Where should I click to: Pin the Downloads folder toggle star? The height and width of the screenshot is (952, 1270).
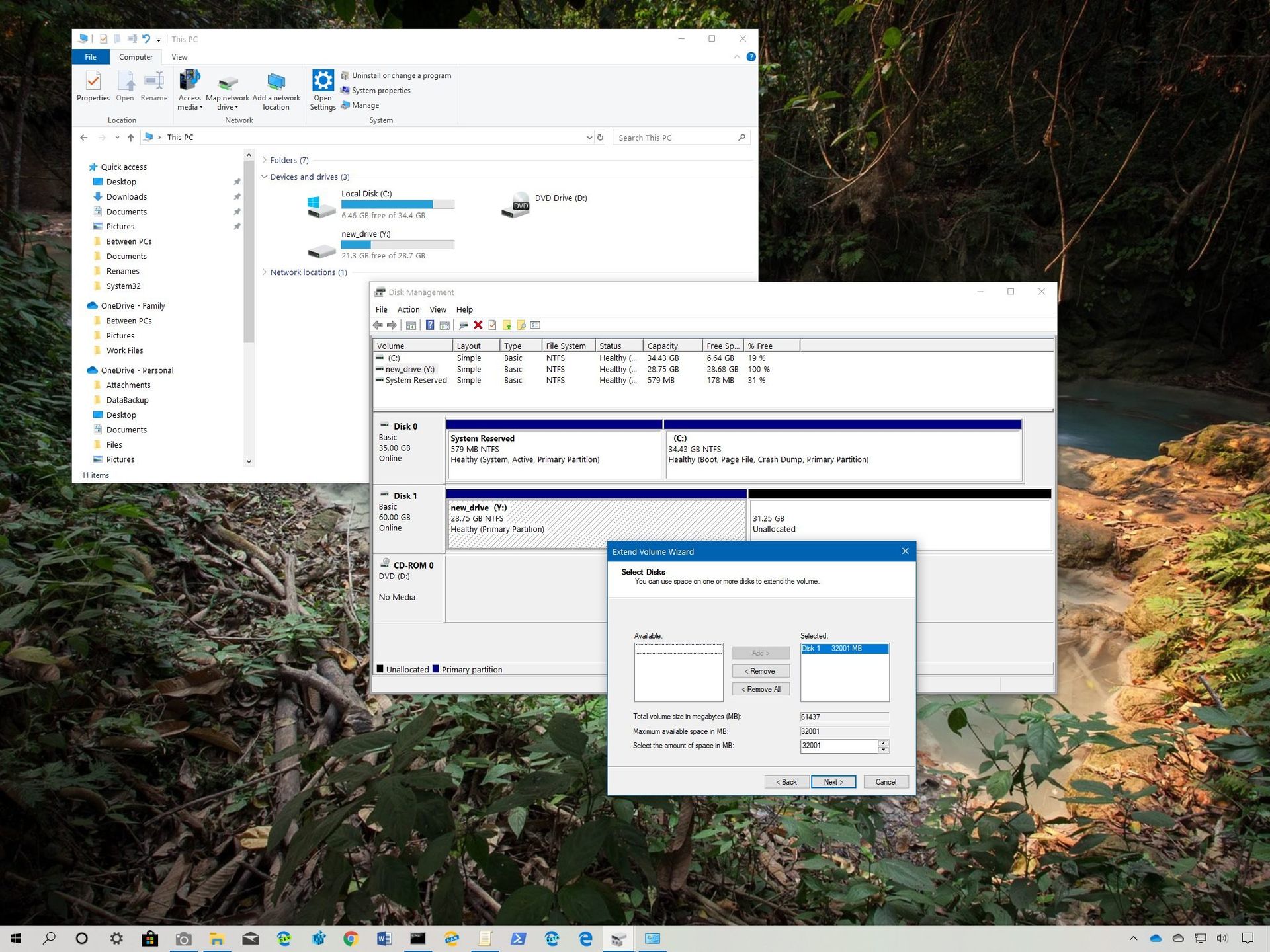pos(237,196)
